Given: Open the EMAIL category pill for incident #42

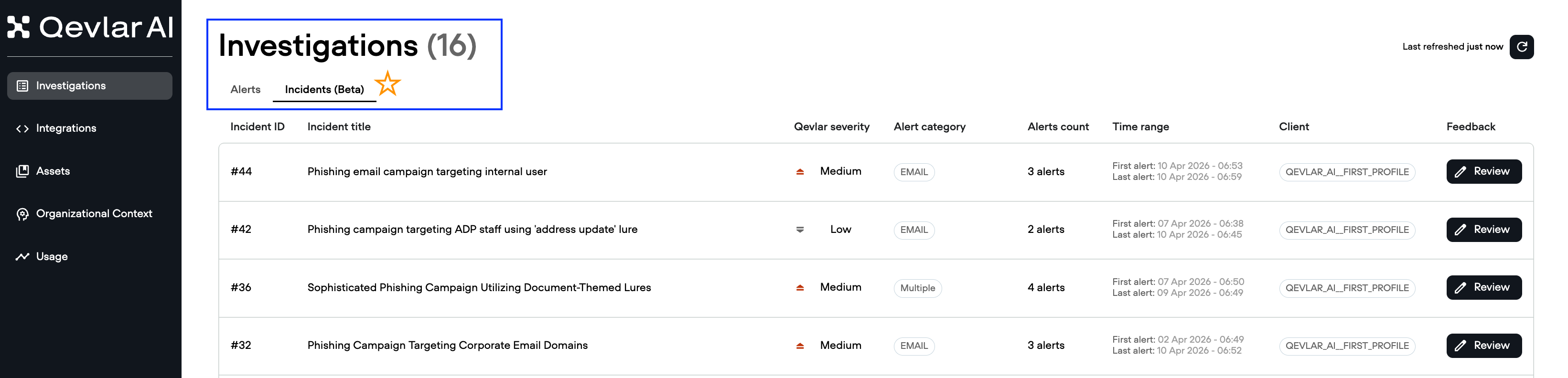Looking at the screenshot, I should (x=913, y=230).
